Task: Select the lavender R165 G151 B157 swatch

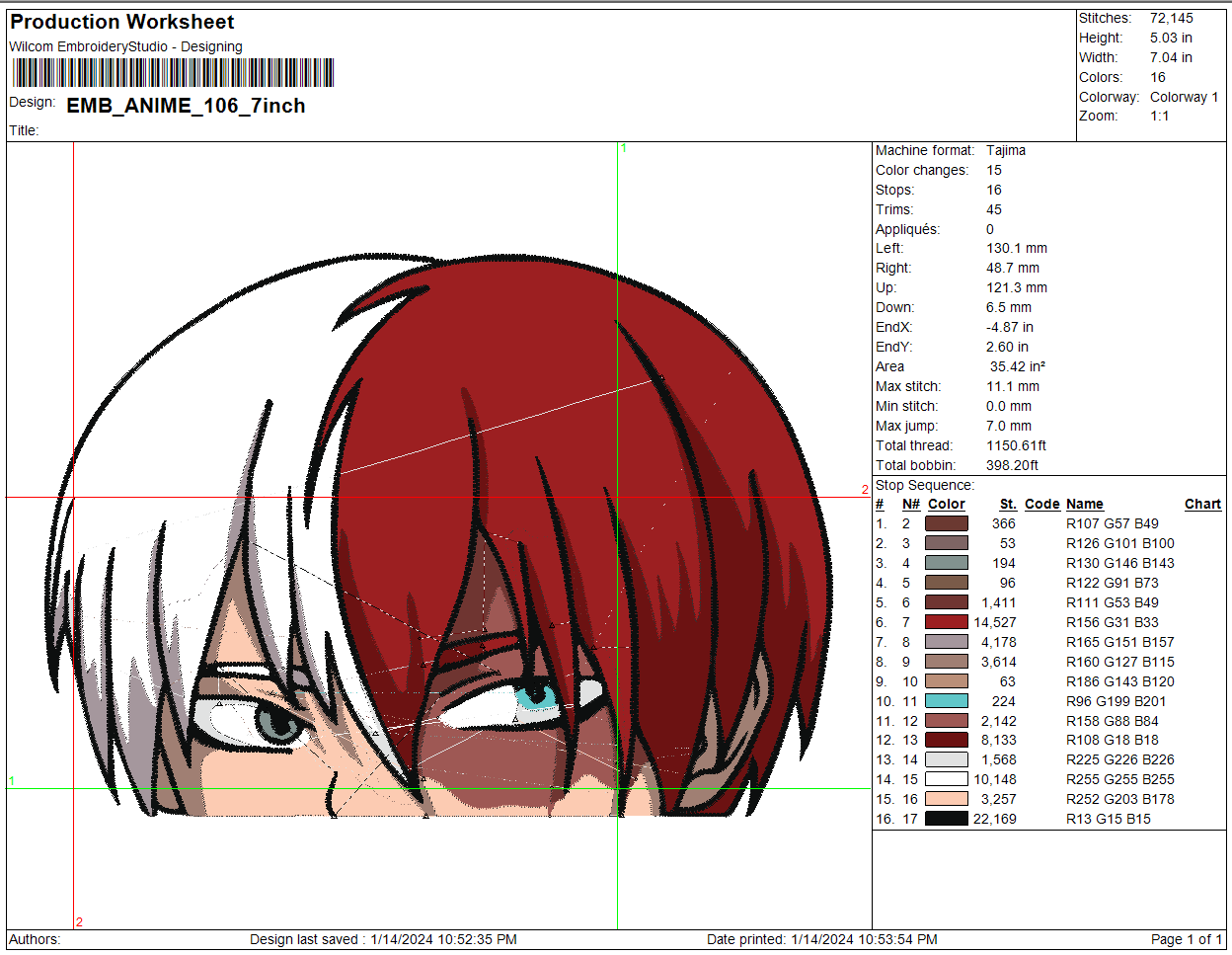Action: (x=946, y=642)
